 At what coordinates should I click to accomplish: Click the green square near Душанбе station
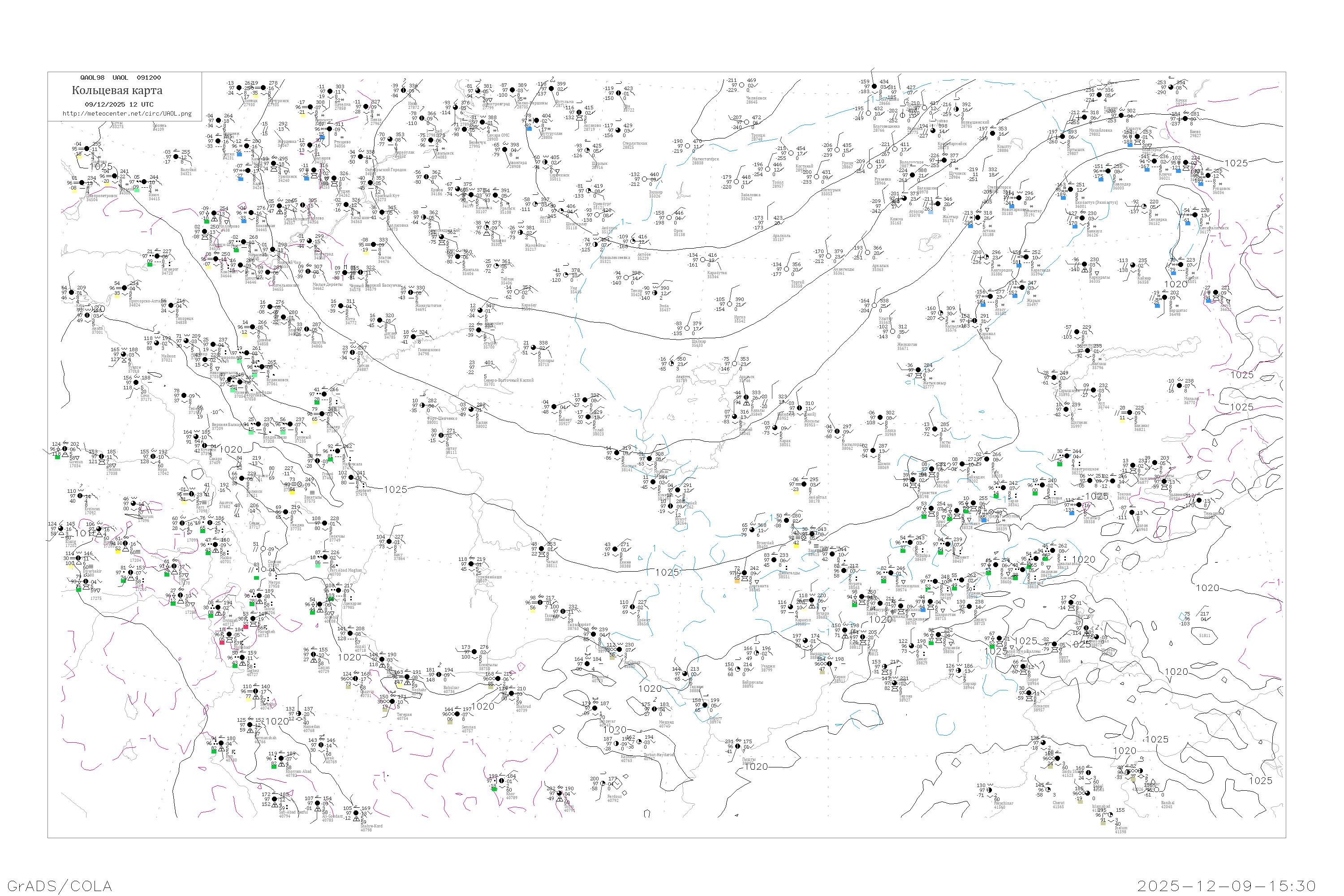pyautogui.click(x=931, y=643)
